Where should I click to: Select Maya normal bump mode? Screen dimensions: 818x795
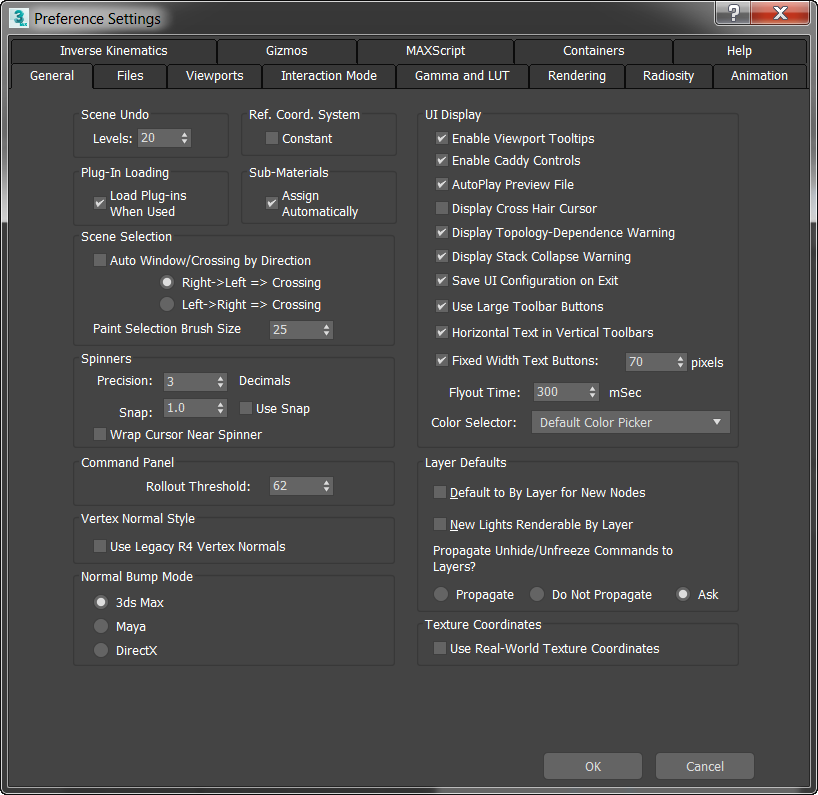point(101,626)
